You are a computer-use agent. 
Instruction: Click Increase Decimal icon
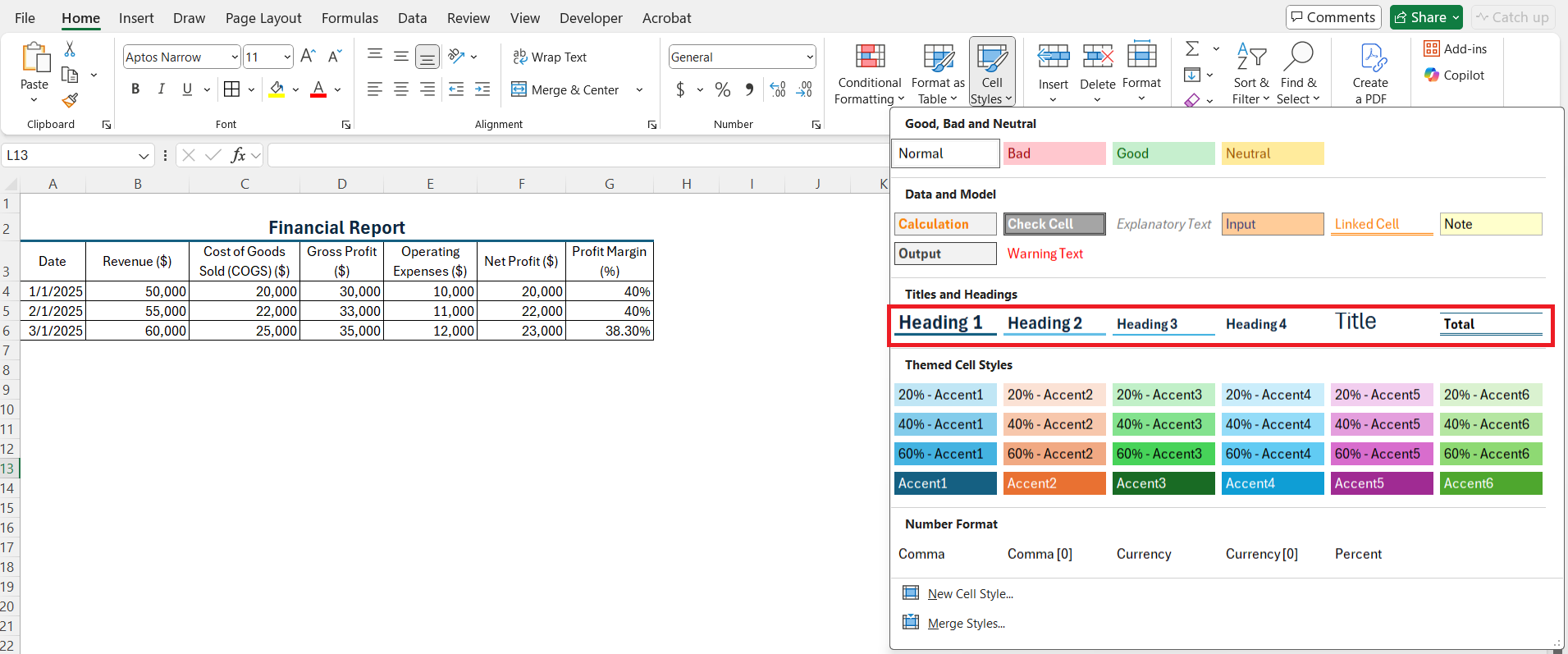tap(778, 89)
